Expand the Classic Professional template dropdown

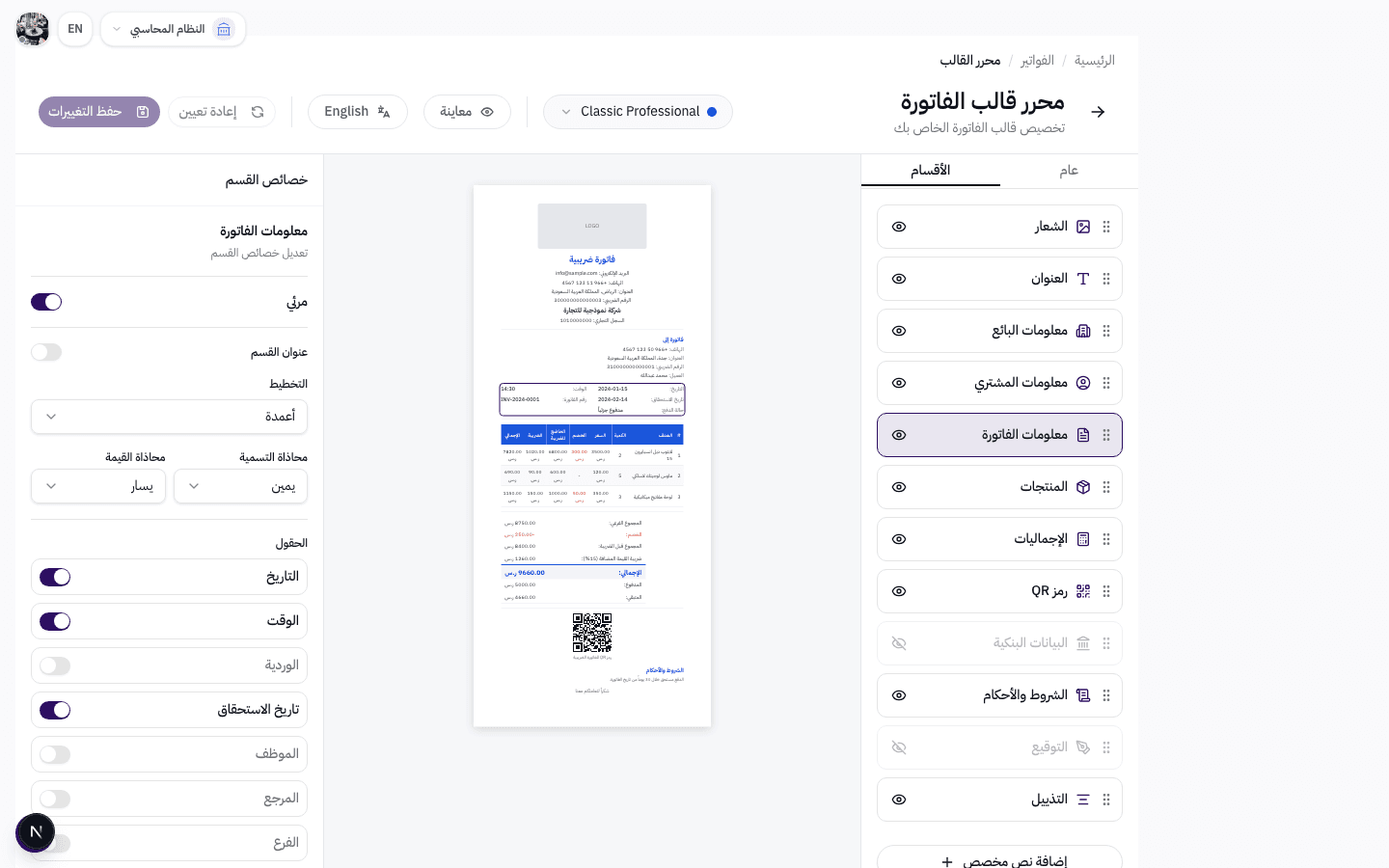click(638, 111)
